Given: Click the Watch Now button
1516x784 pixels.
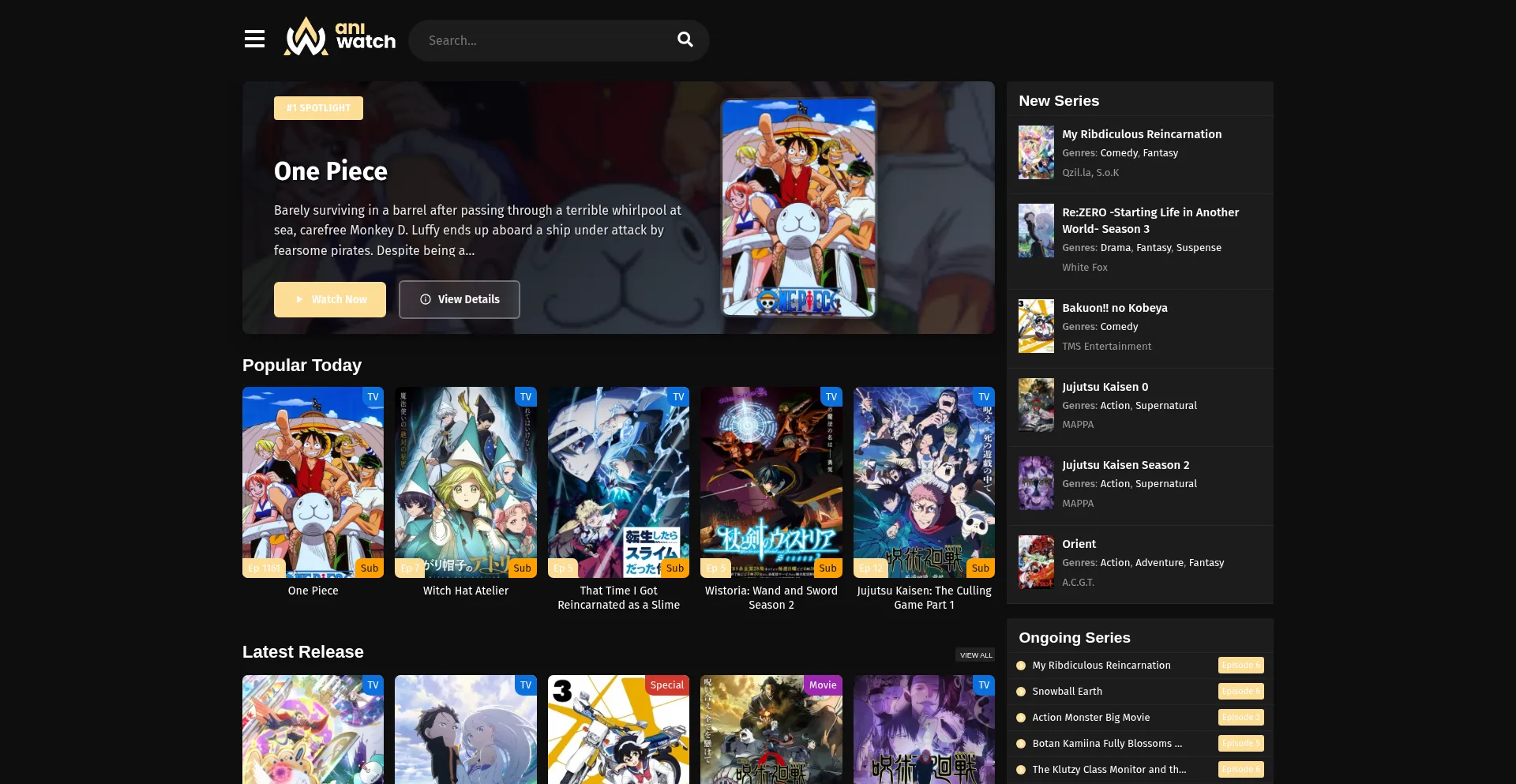Looking at the screenshot, I should 330,299.
